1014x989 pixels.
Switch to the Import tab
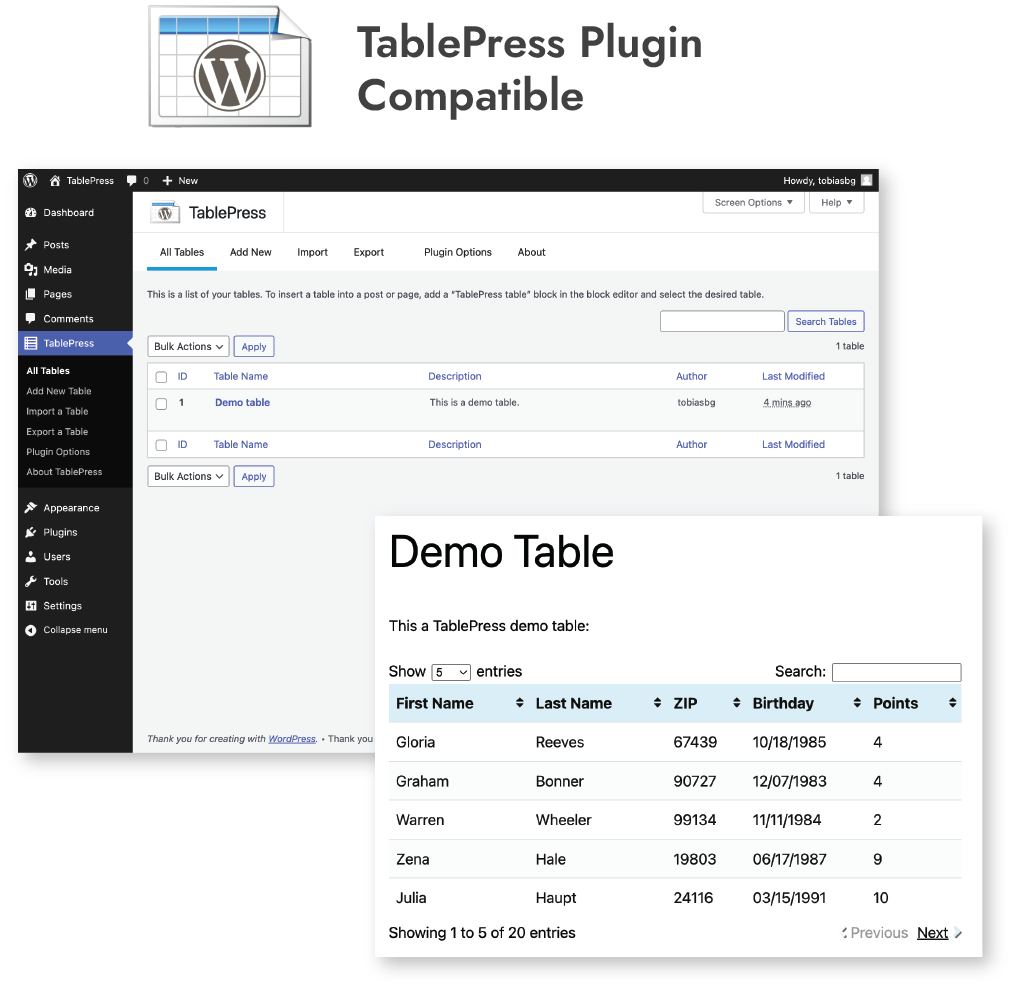click(312, 252)
